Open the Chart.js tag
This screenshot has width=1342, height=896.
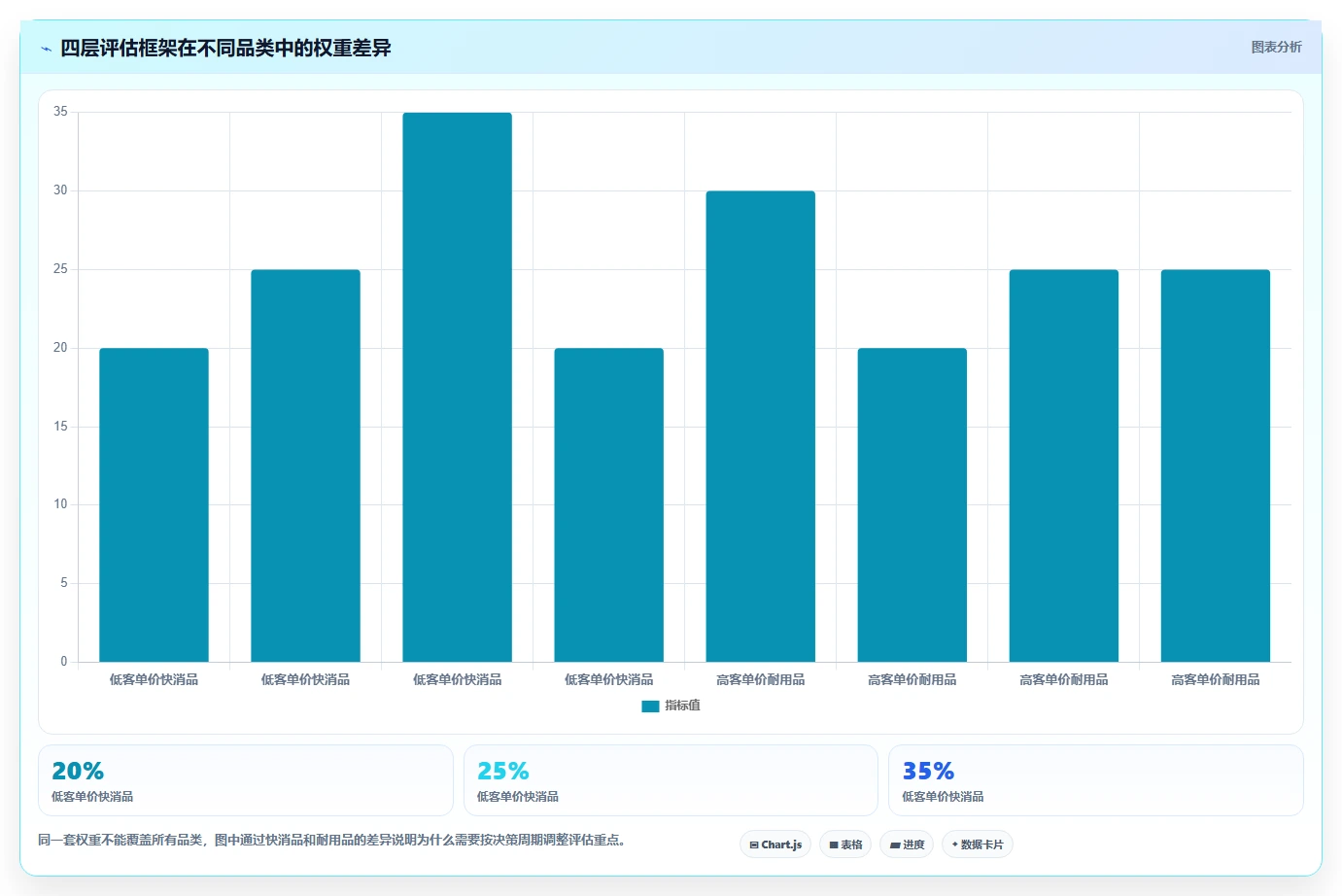click(x=775, y=844)
